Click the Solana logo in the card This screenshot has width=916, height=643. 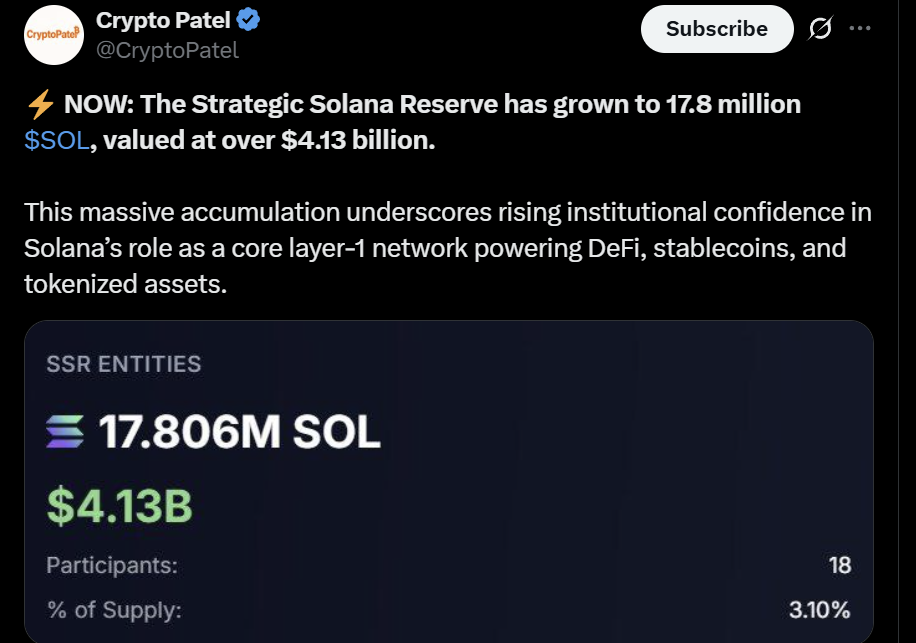point(67,432)
